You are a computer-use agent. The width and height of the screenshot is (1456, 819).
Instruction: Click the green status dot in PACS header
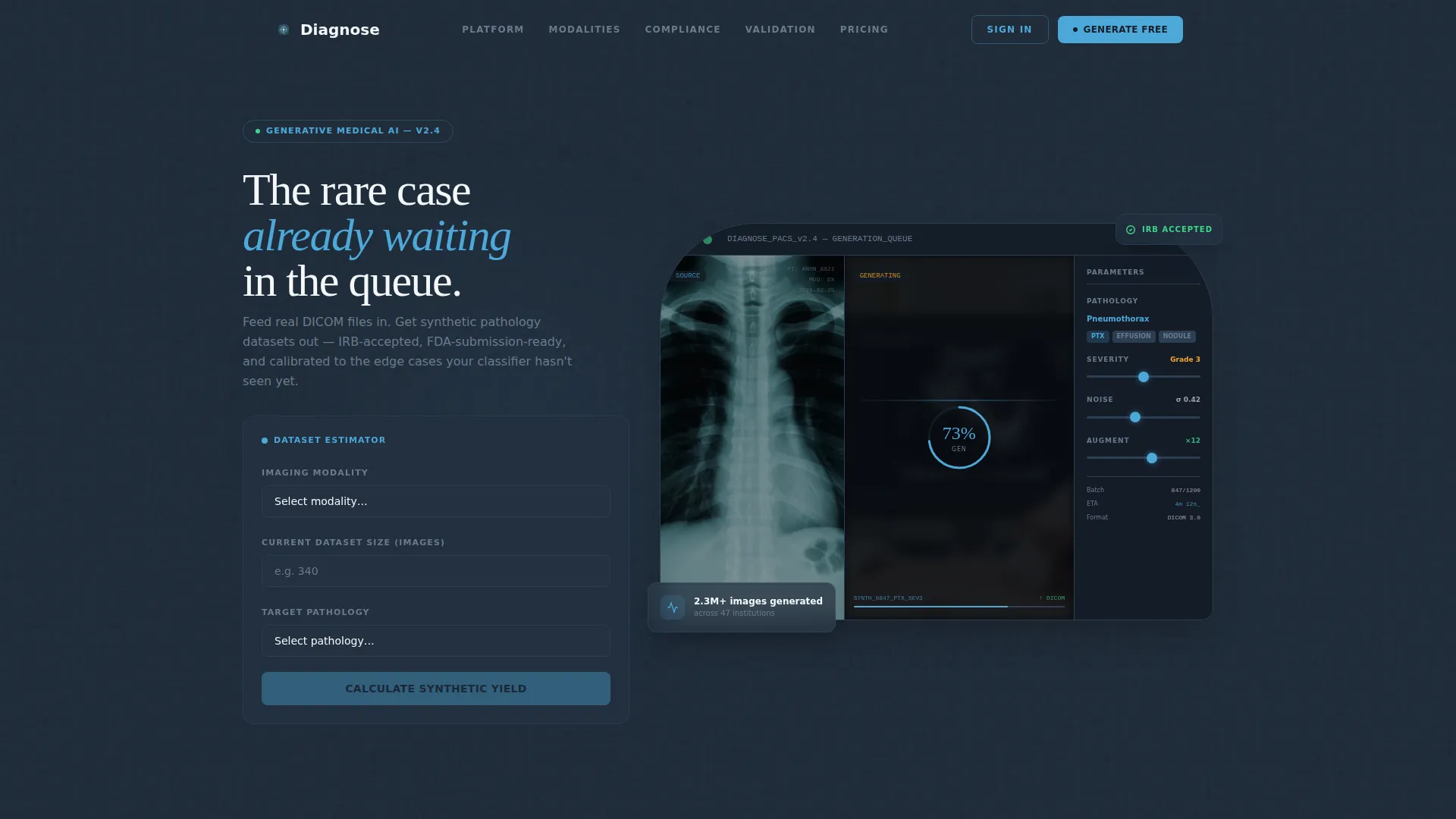(708, 240)
